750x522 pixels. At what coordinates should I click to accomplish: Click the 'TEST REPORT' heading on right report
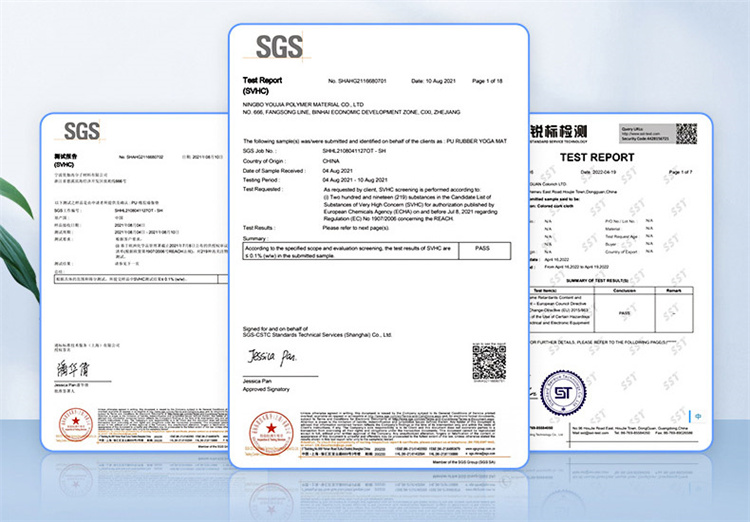(x=597, y=157)
